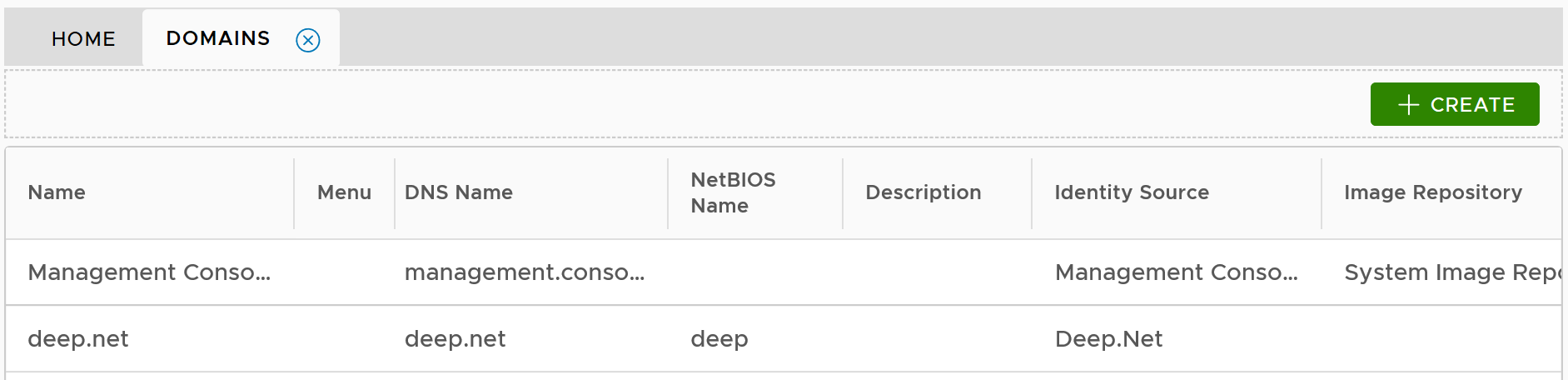Sort by Description column header

[x=923, y=192]
